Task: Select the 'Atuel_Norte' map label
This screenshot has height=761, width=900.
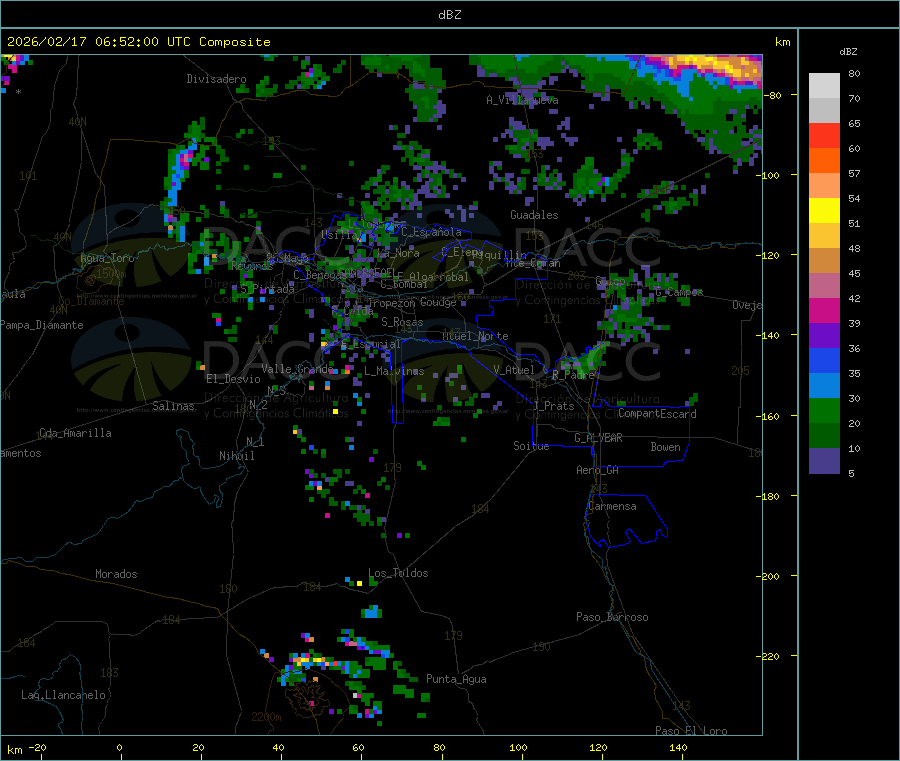Action: [475, 336]
